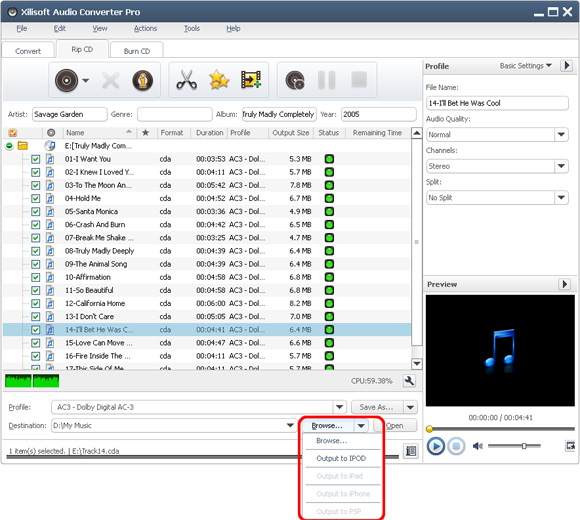The image size is (580, 520).
Task: Click the preview snapshot icon
Action: click(570, 446)
